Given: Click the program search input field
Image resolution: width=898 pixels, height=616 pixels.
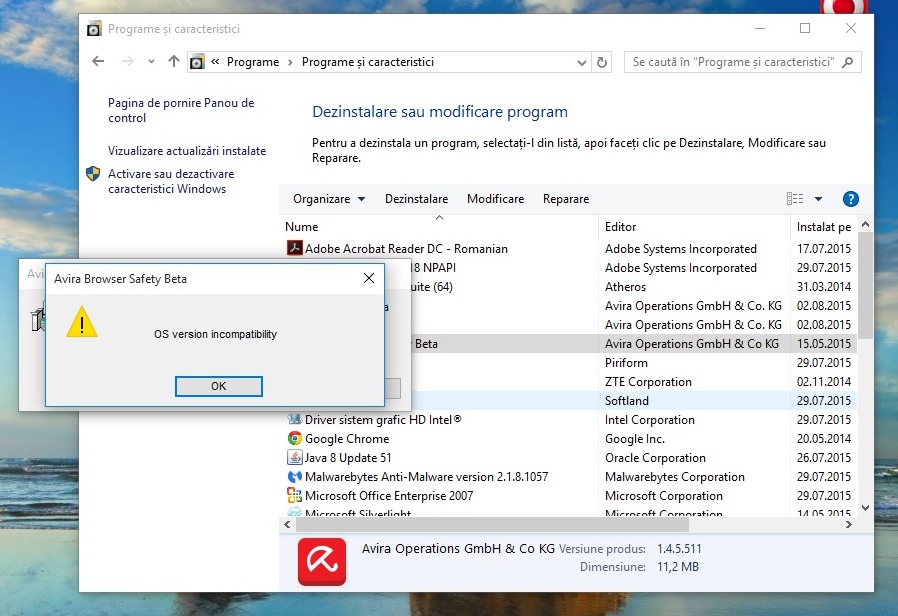Looking at the screenshot, I should pyautogui.click(x=735, y=62).
